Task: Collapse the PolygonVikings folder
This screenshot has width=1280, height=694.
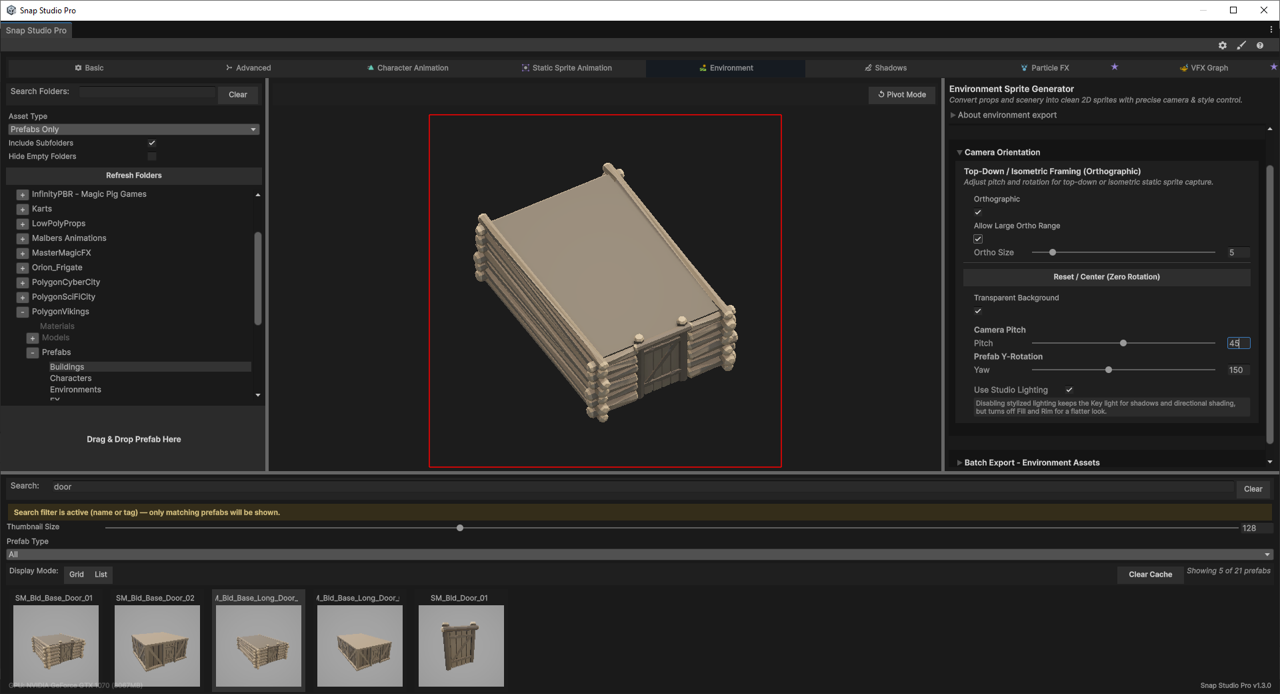Action: pyautogui.click(x=22, y=312)
